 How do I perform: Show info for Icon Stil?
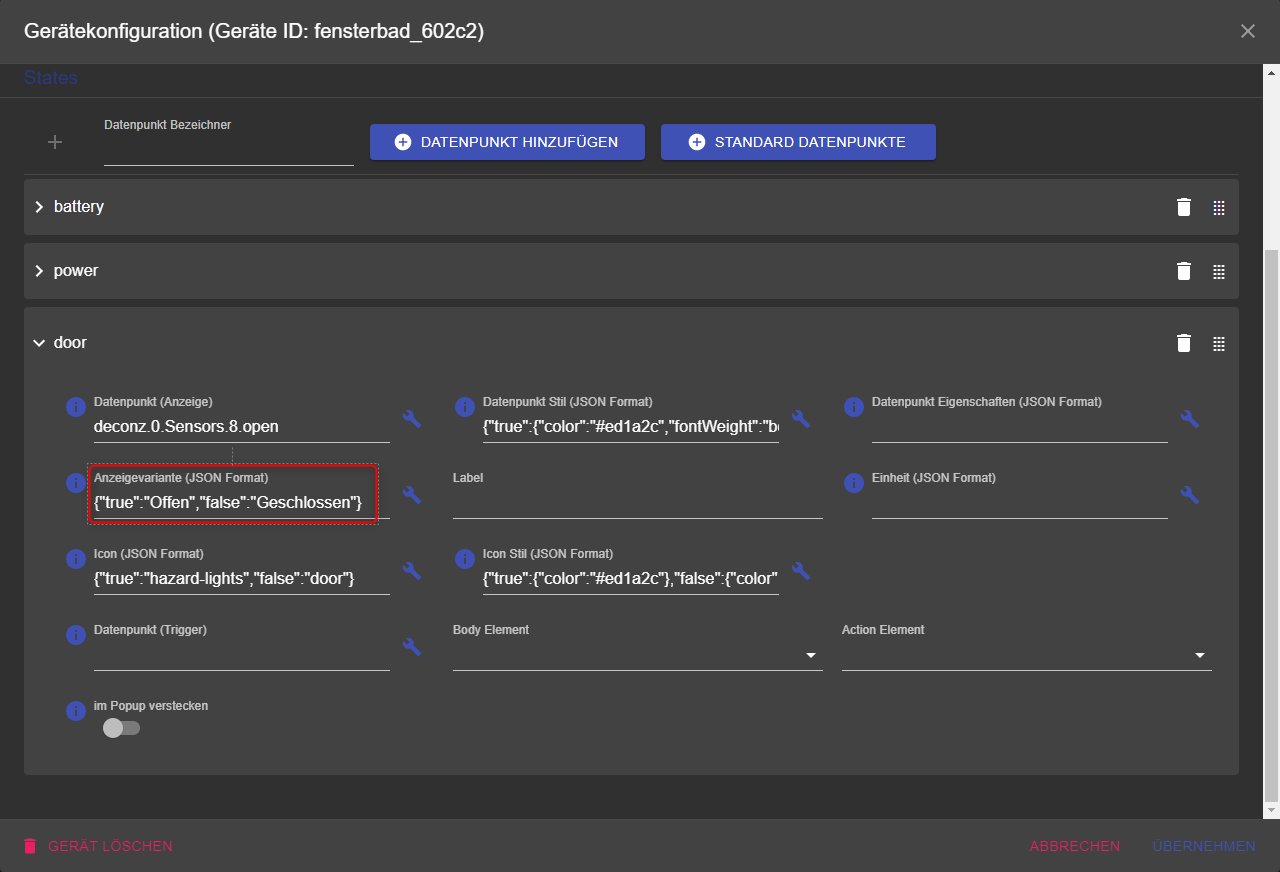464,559
